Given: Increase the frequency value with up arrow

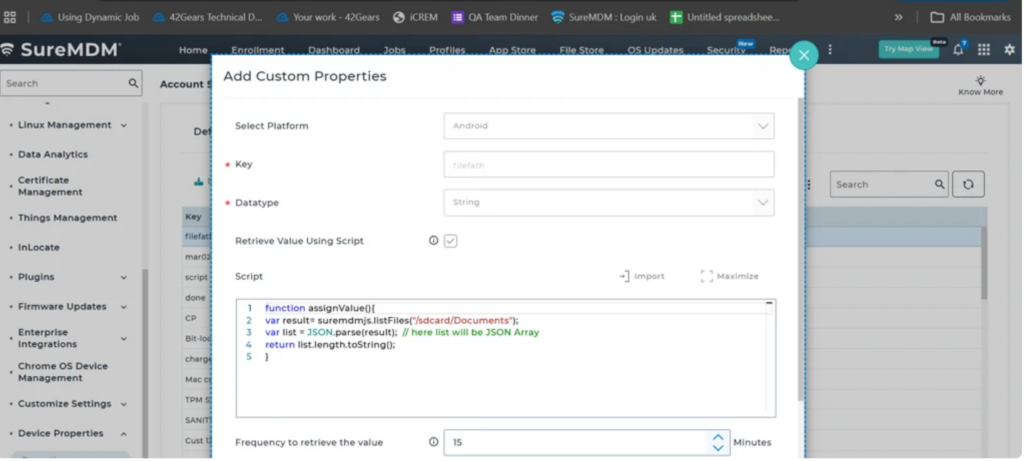Looking at the screenshot, I should click(717, 437).
